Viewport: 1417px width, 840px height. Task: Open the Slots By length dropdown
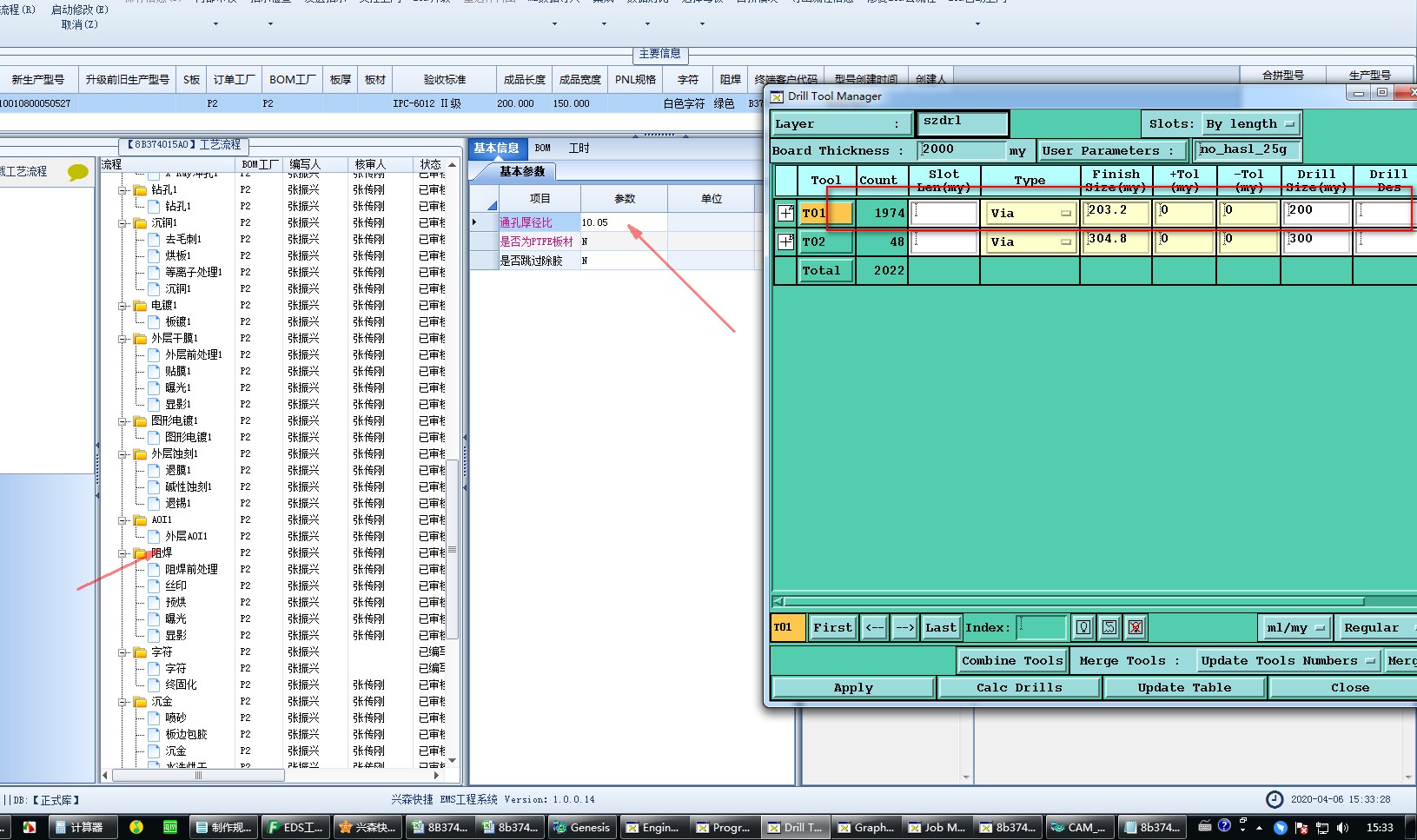click(1251, 124)
